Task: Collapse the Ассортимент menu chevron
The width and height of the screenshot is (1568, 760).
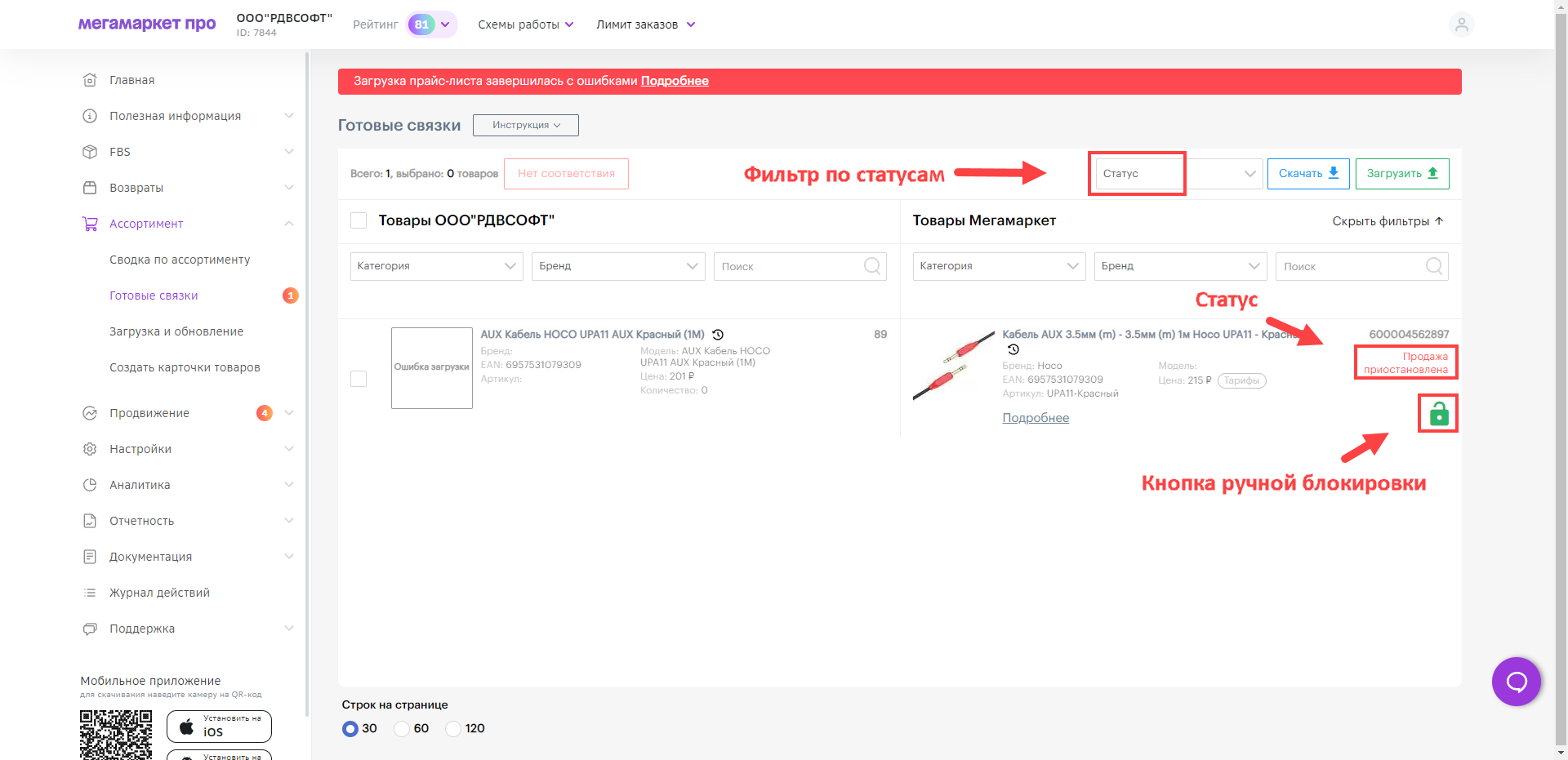Action: click(289, 224)
